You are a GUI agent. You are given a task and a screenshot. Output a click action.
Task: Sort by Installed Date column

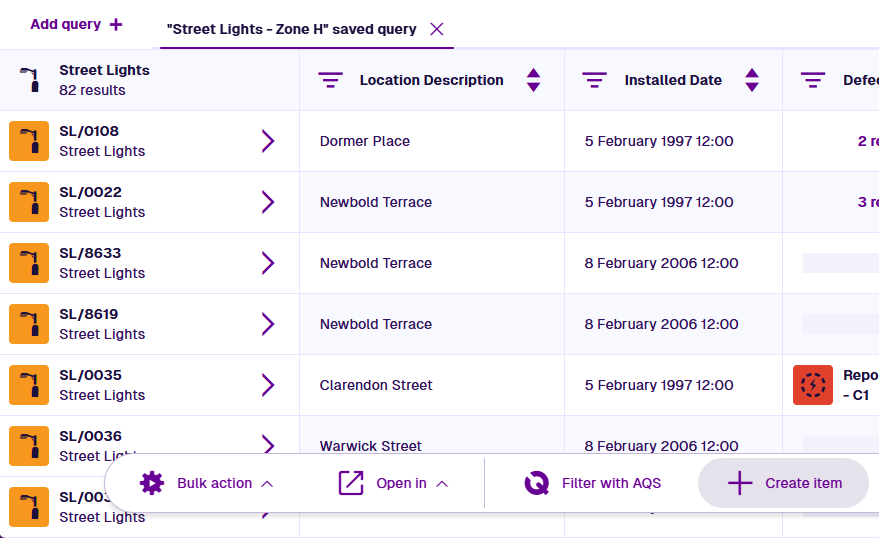coord(752,80)
